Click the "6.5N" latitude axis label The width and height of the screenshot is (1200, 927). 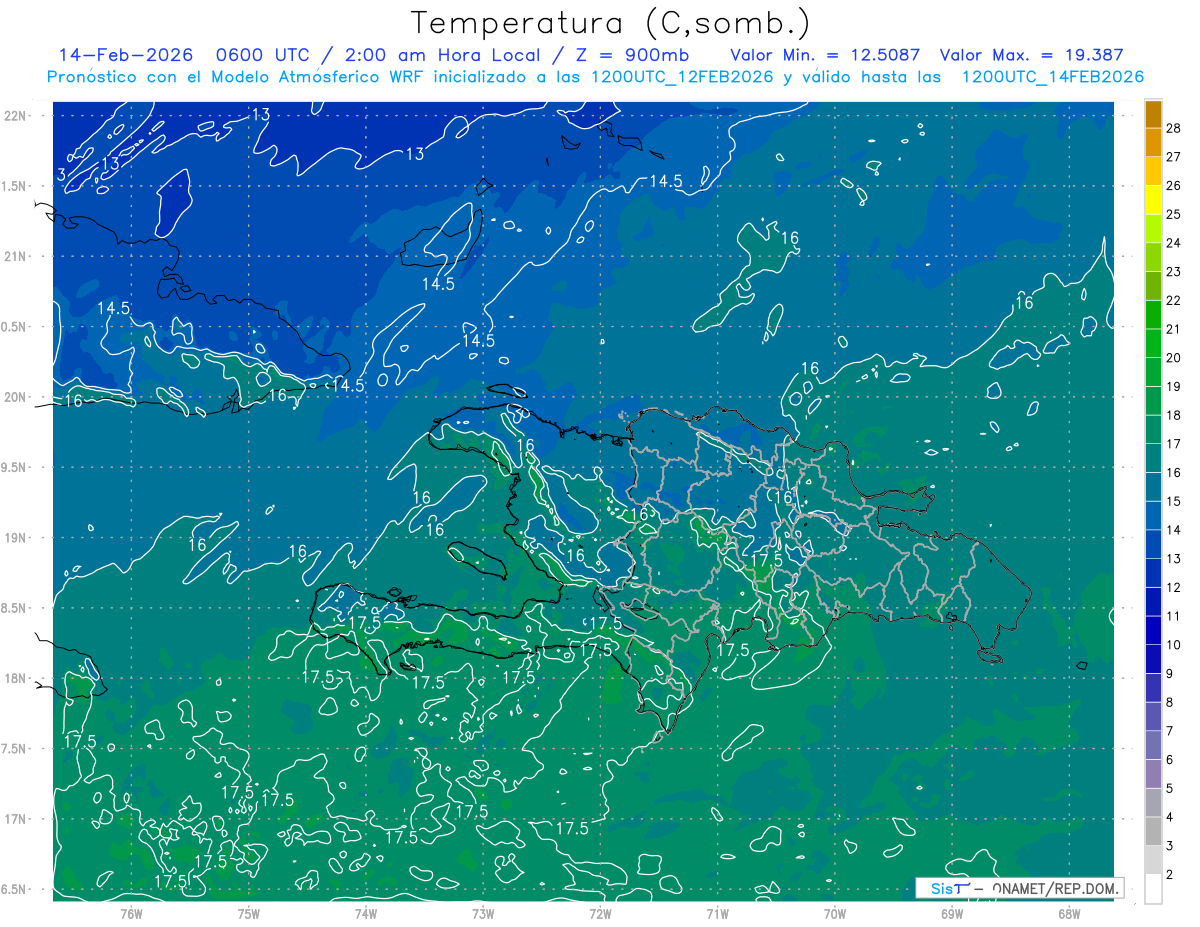[15, 889]
